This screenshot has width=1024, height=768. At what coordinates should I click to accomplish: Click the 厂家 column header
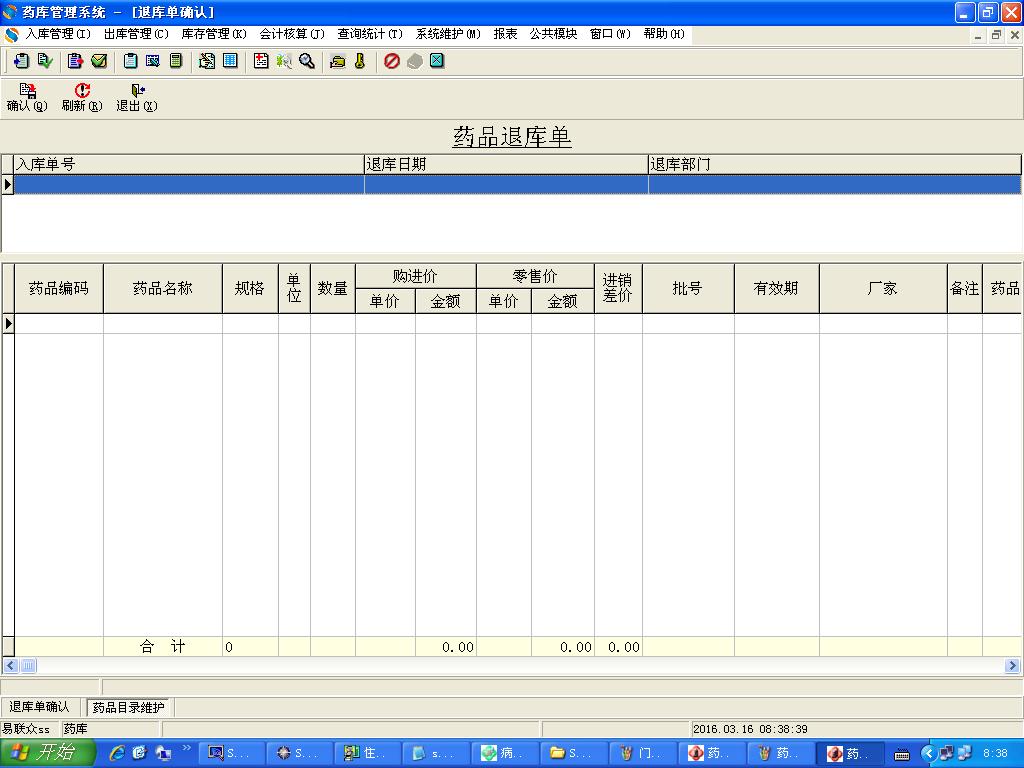tap(883, 289)
